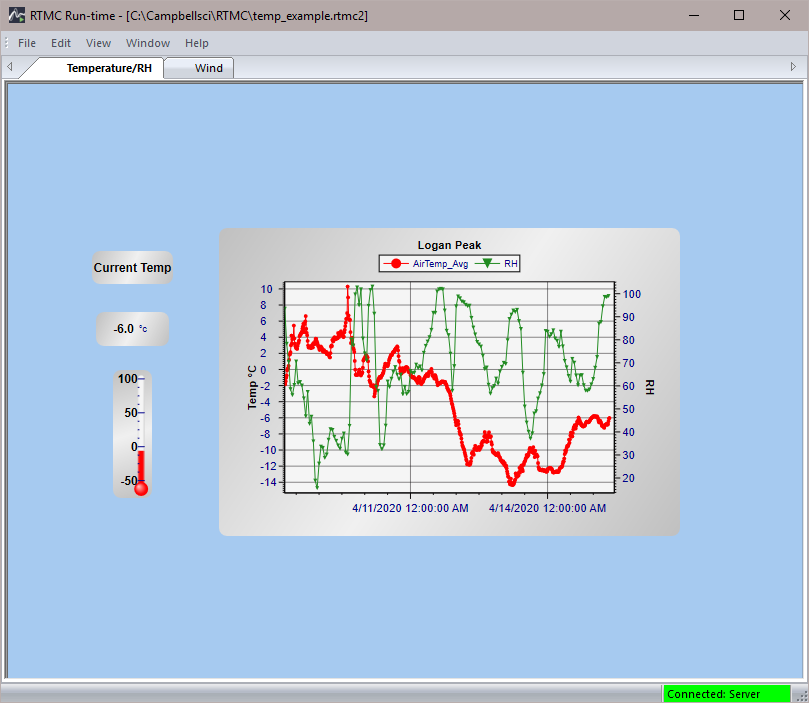
Task: Open the Window menu
Action: [148, 43]
